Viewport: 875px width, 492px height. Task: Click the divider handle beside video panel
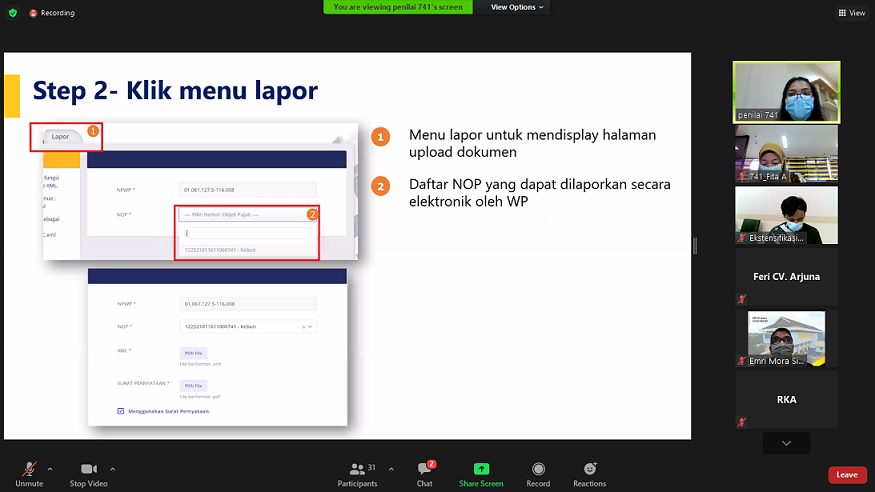[x=695, y=246]
